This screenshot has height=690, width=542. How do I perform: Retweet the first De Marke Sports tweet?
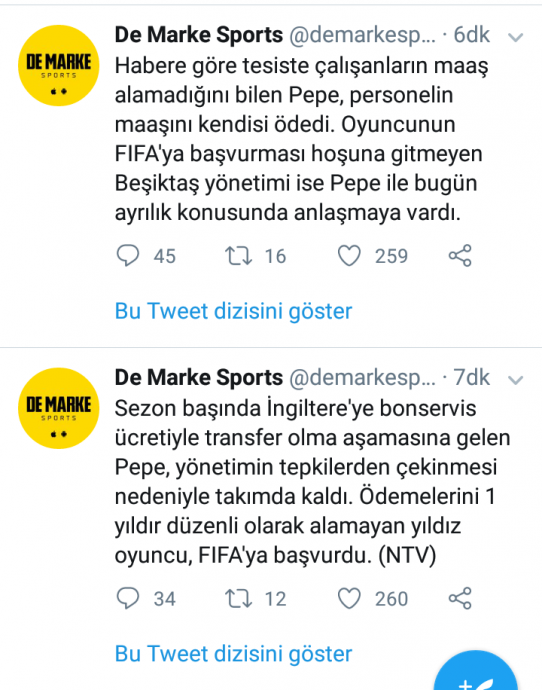pyautogui.click(x=238, y=256)
